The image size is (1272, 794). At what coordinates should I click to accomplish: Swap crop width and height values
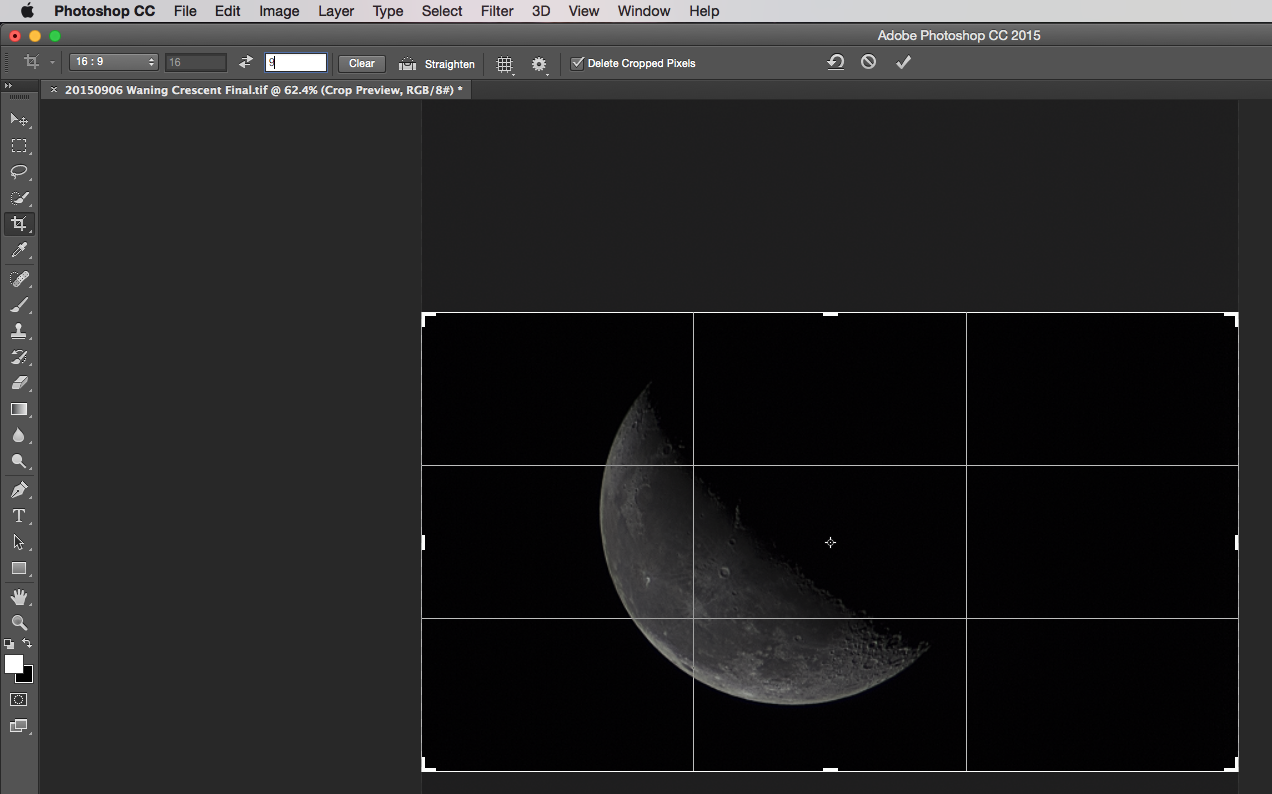[245, 62]
